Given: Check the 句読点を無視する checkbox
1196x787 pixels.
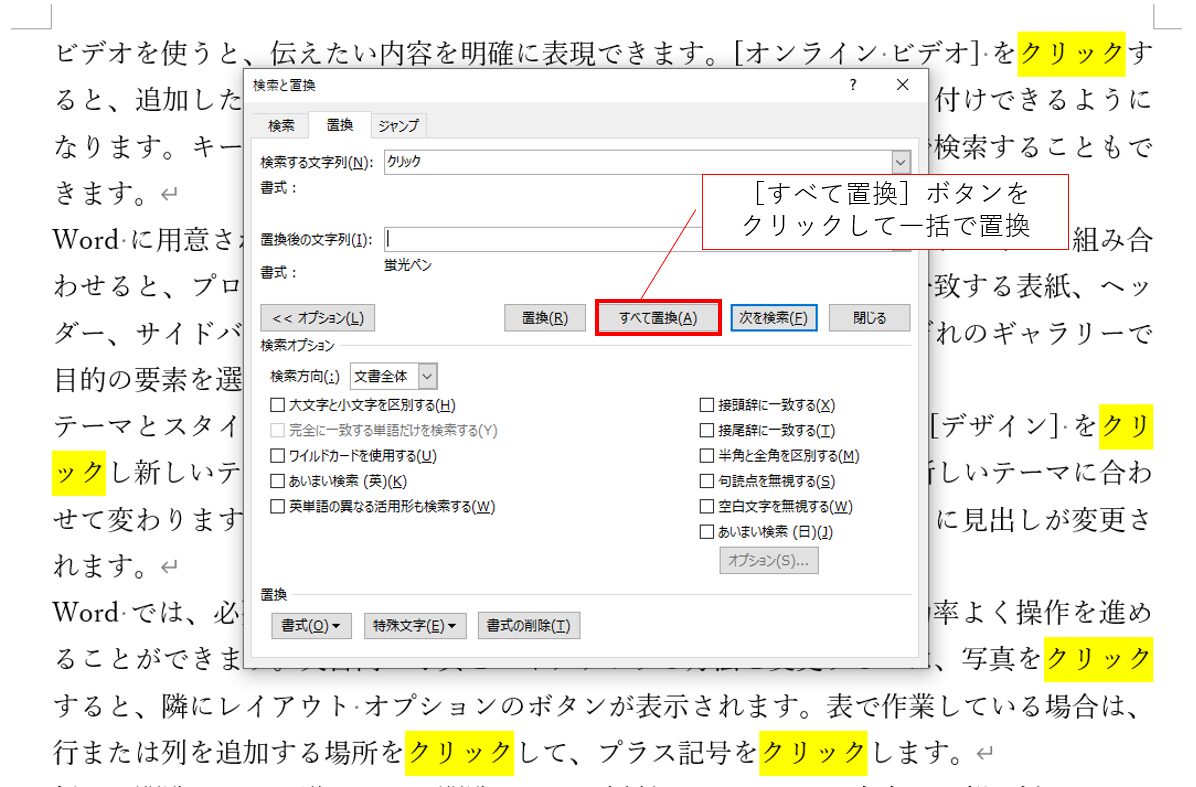Looking at the screenshot, I should (x=707, y=481).
